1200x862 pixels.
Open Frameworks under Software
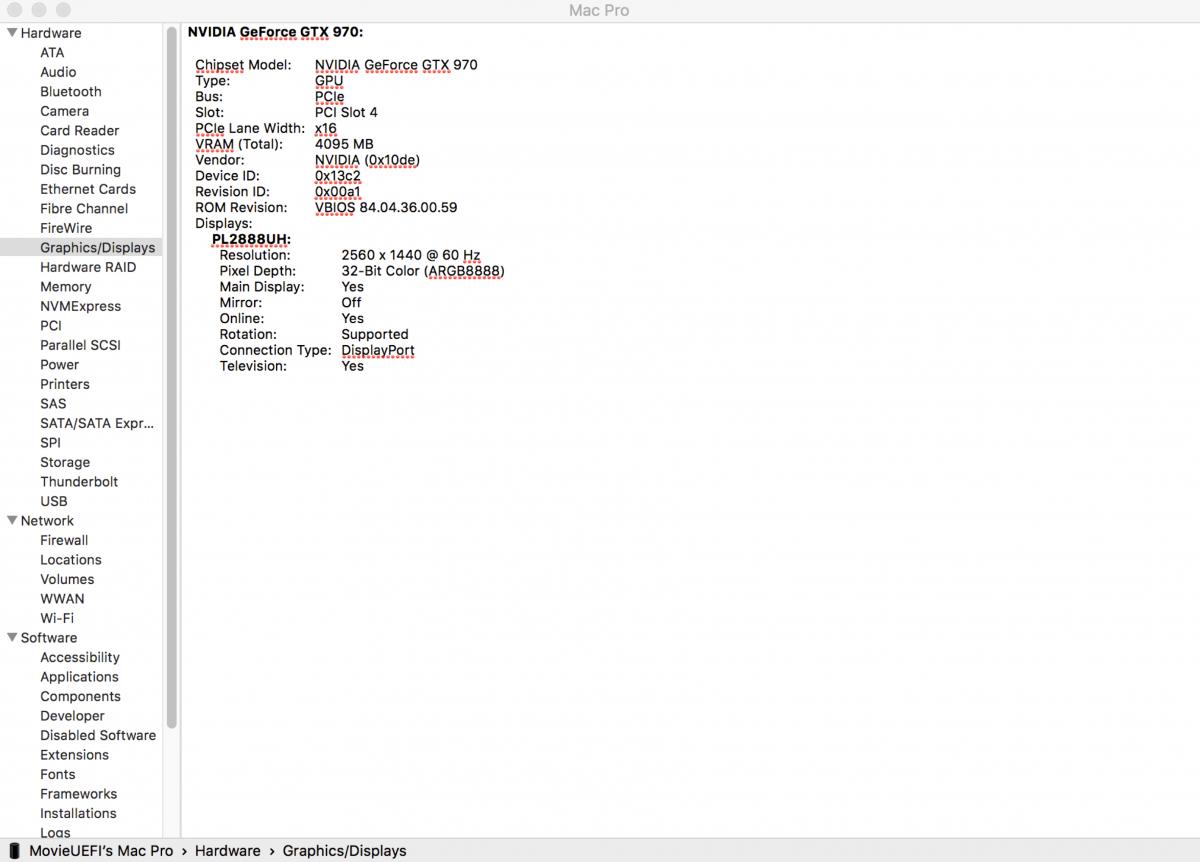(78, 794)
